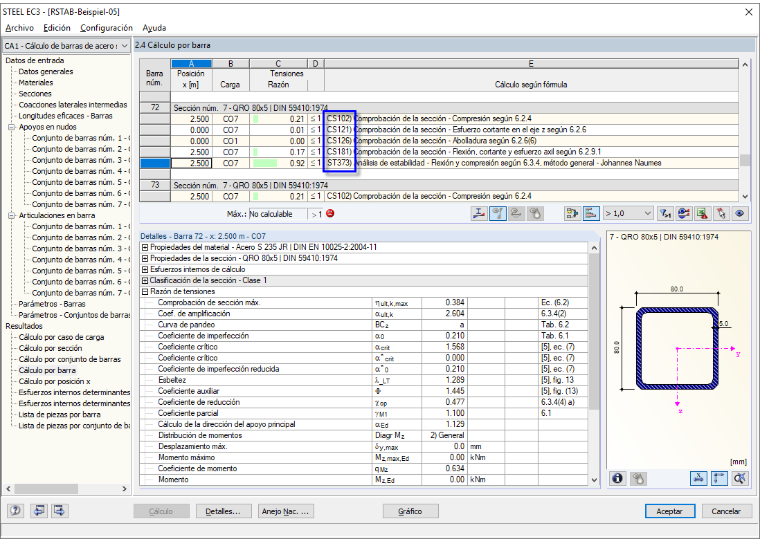Click the greyed eye-drop icon in results toolbar
The image size is (760, 542).
coord(535,213)
